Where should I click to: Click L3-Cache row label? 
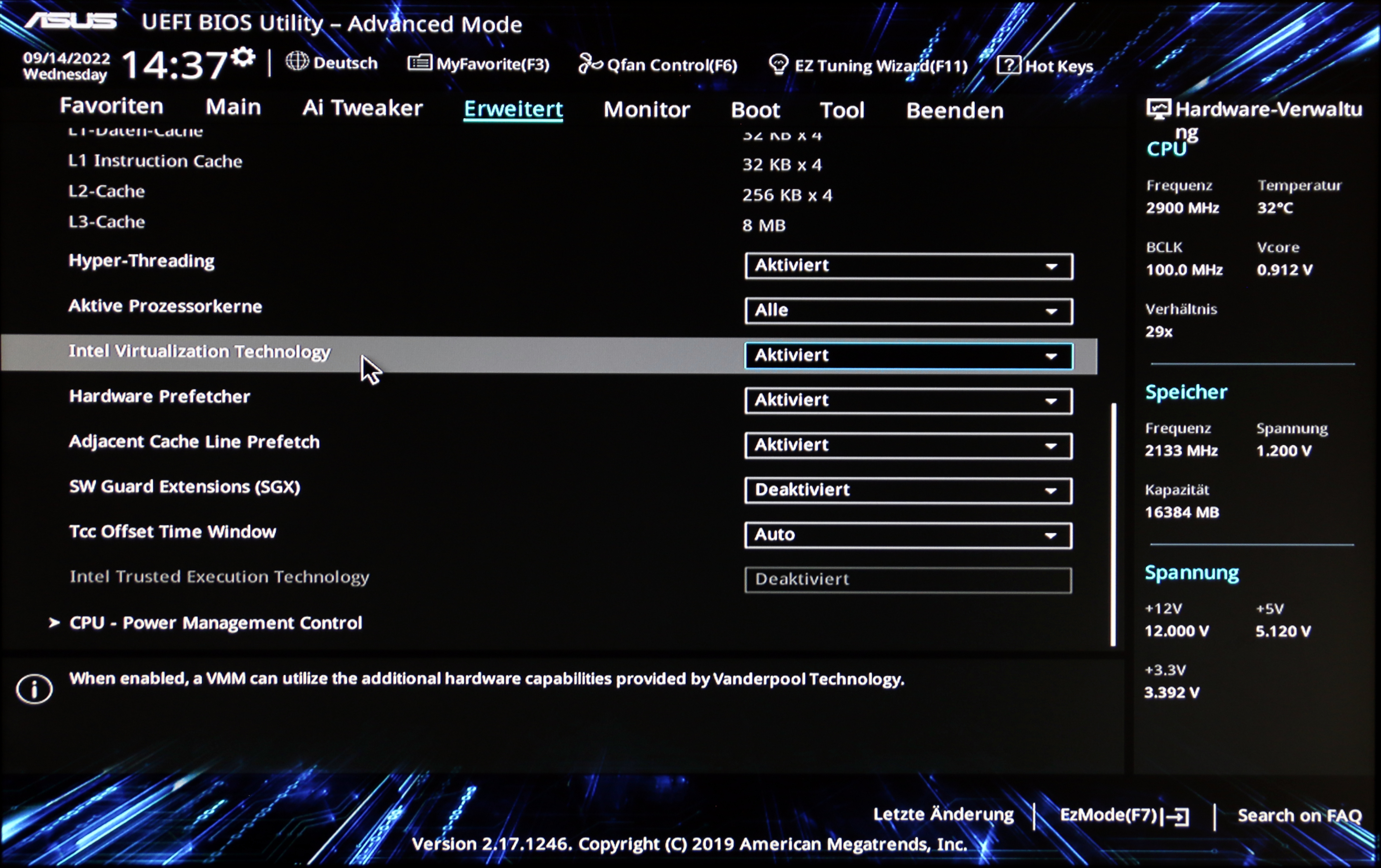coord(107,222)
